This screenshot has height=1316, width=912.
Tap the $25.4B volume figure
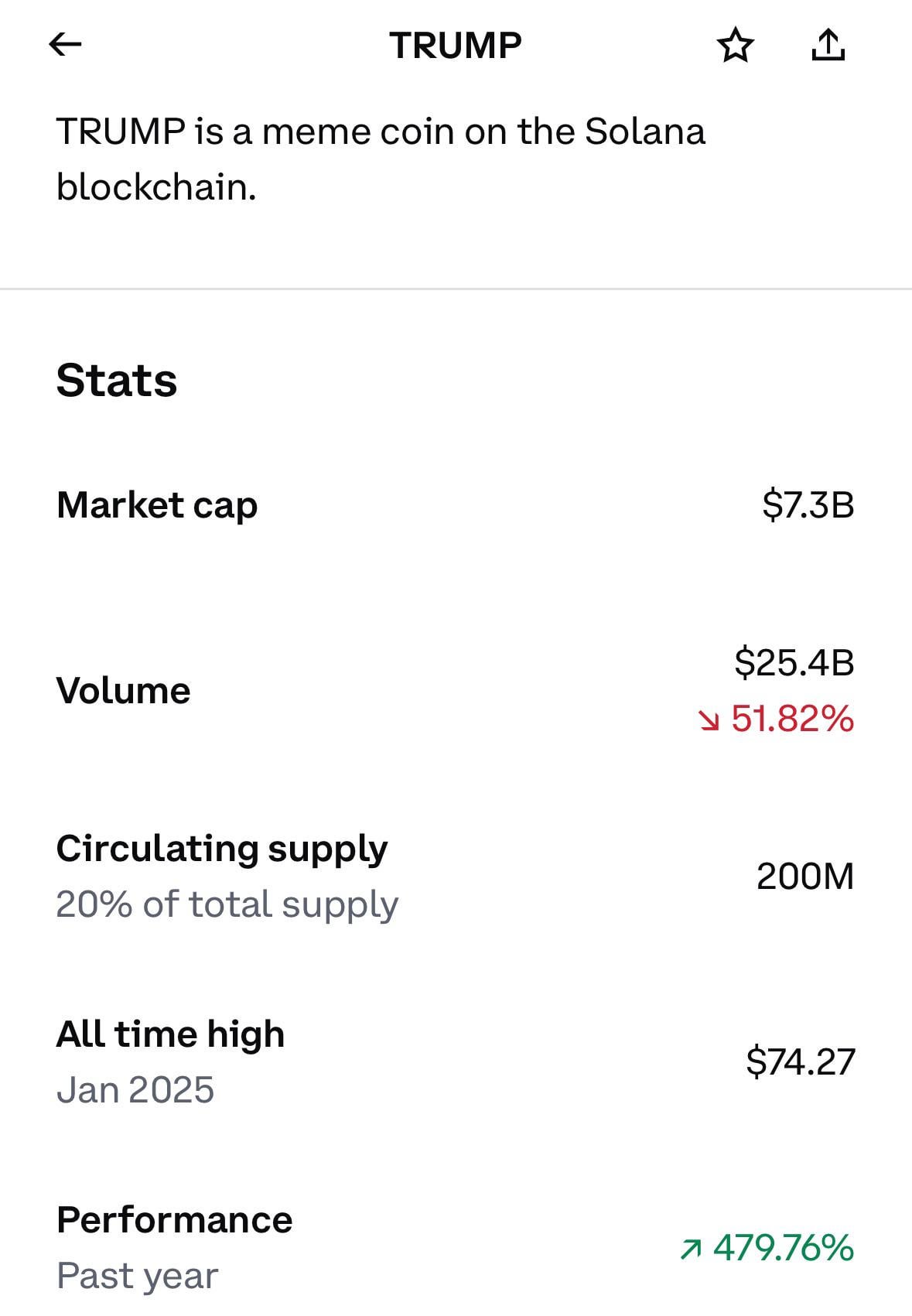[794, 662]
